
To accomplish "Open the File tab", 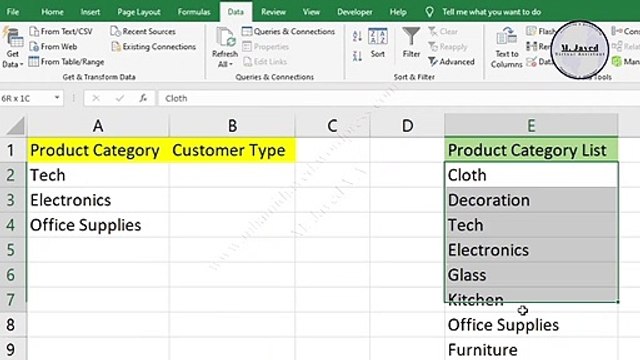I will coord(13,12).
